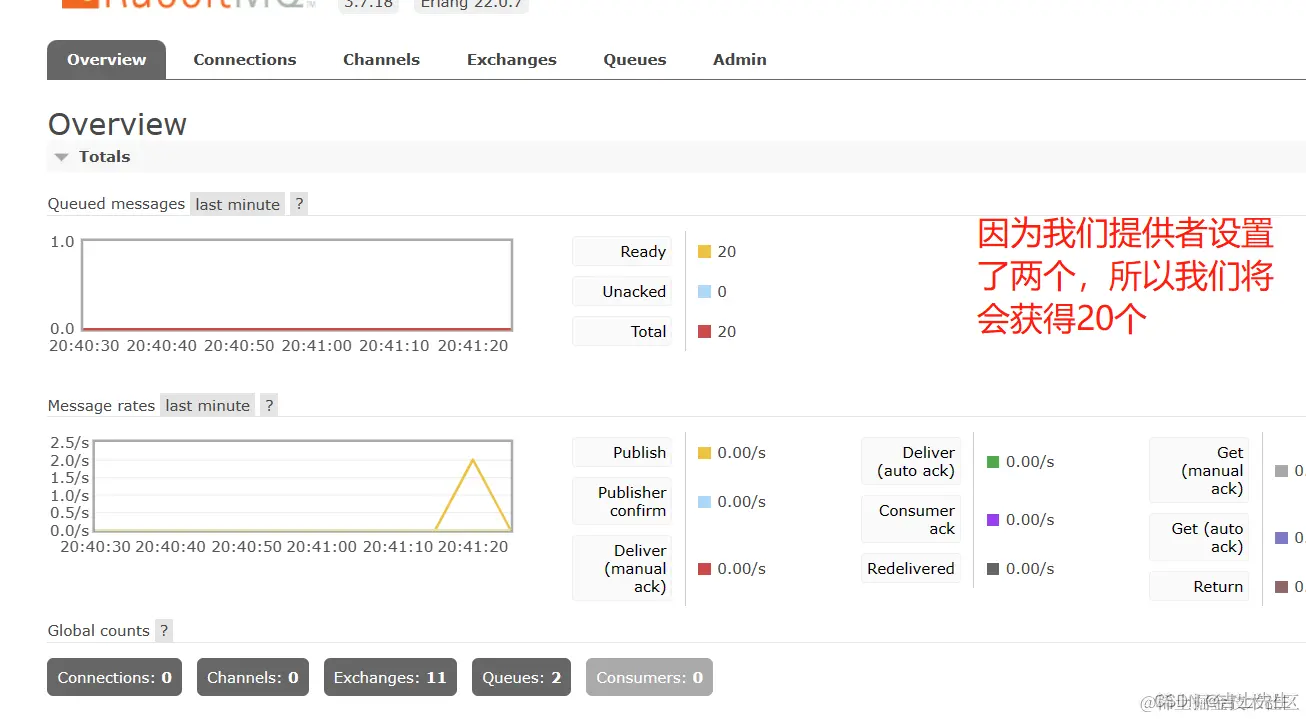Select the Queues tab
The width and height of the screenshot is (1306, 719).
pyautogui.click(x=634, y=60)
